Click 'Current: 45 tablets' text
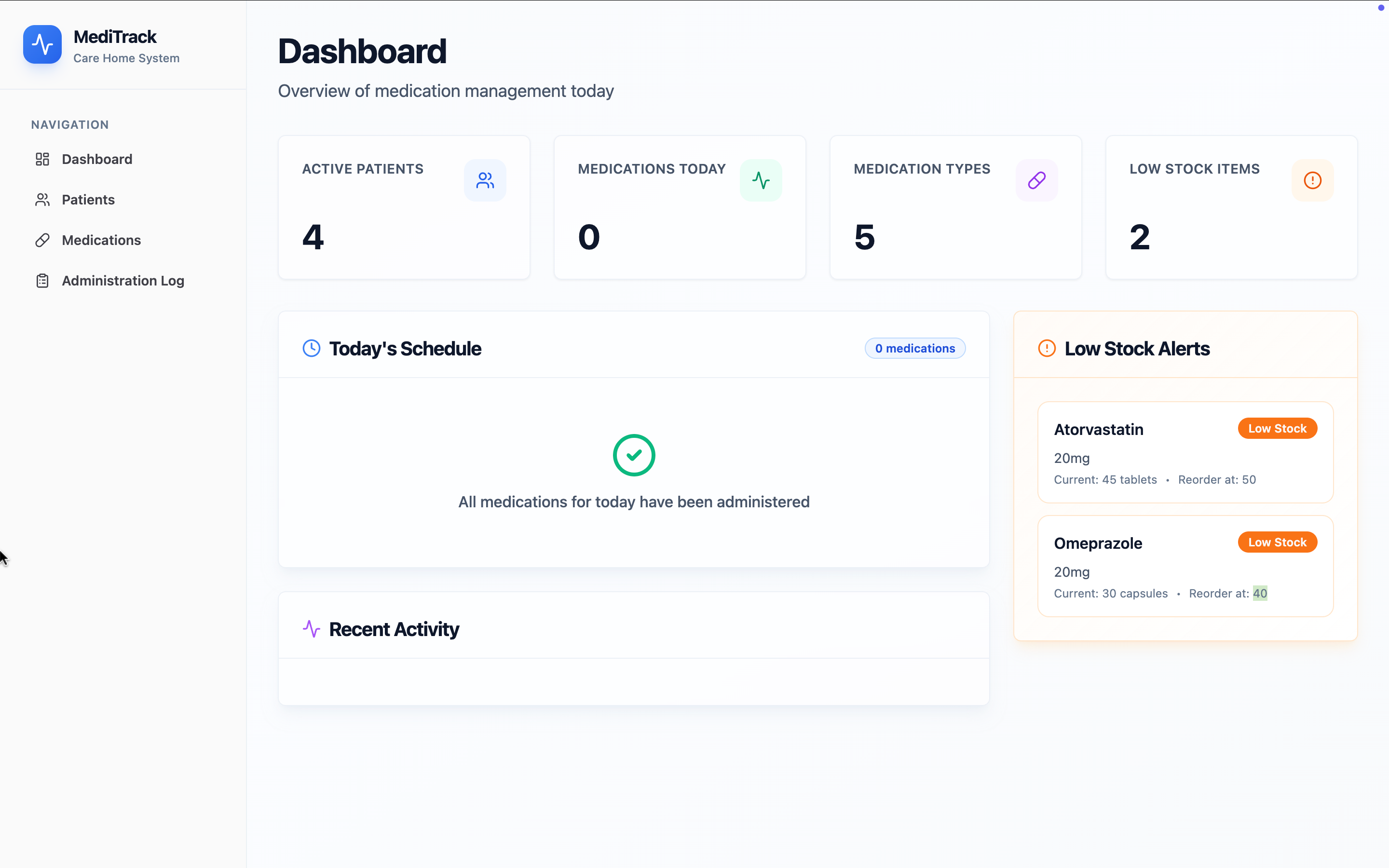 [x=1105, y=479]
